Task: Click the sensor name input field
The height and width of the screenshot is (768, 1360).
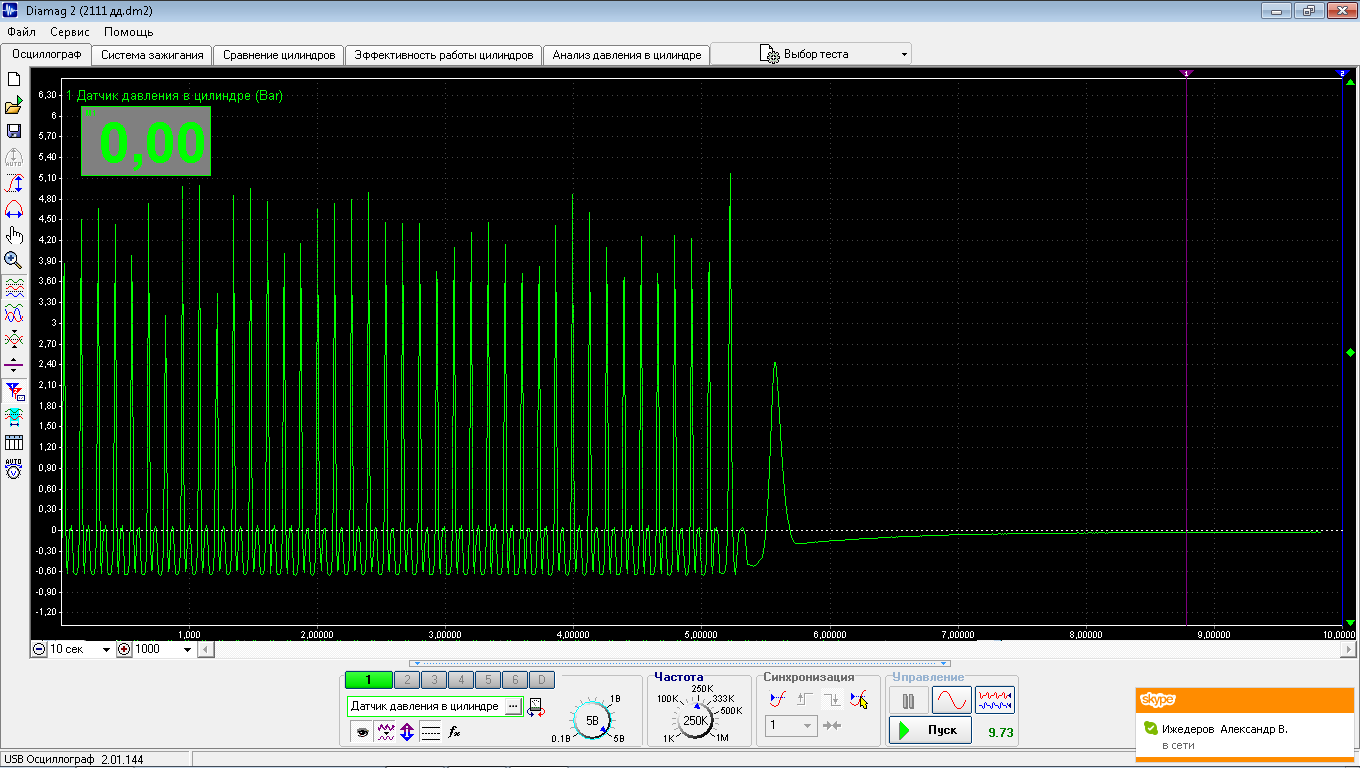Action: pos(427,706)
